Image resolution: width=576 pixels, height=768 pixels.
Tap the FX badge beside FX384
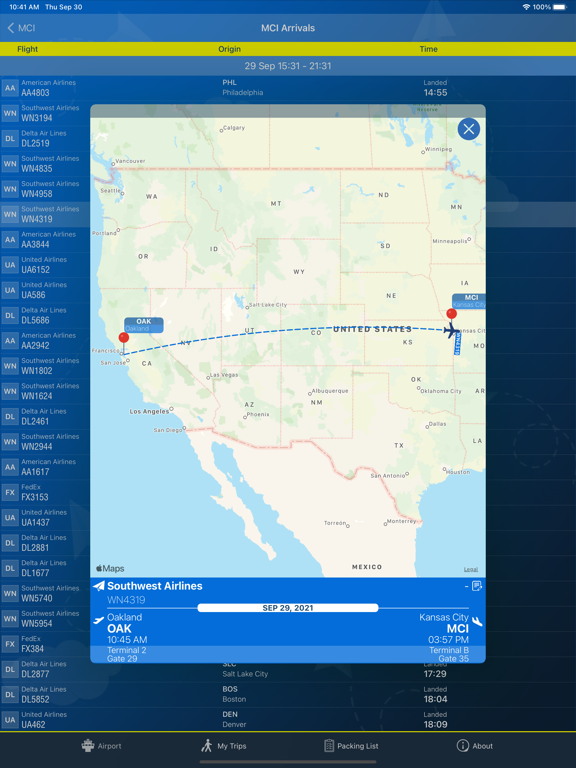pos(10,644)
